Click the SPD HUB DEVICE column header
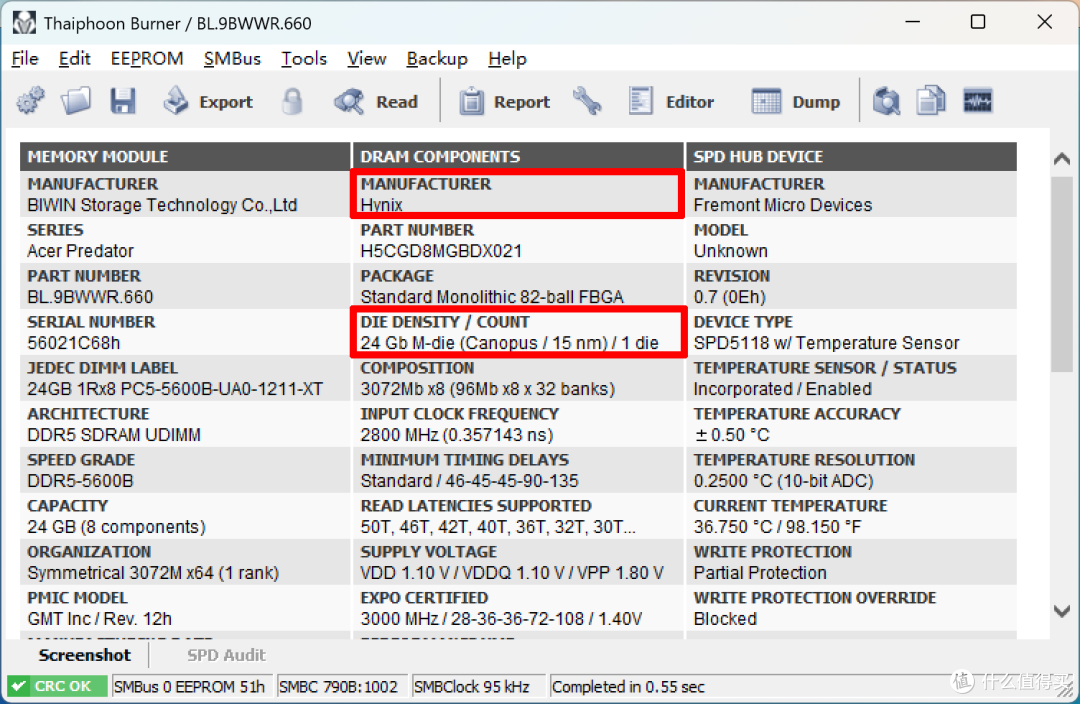This screenshot has width=1080, height=704. (x=851, y=156)
